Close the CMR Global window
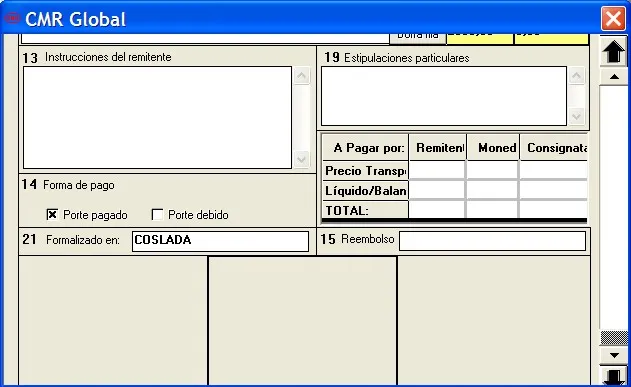 point(613,19)
